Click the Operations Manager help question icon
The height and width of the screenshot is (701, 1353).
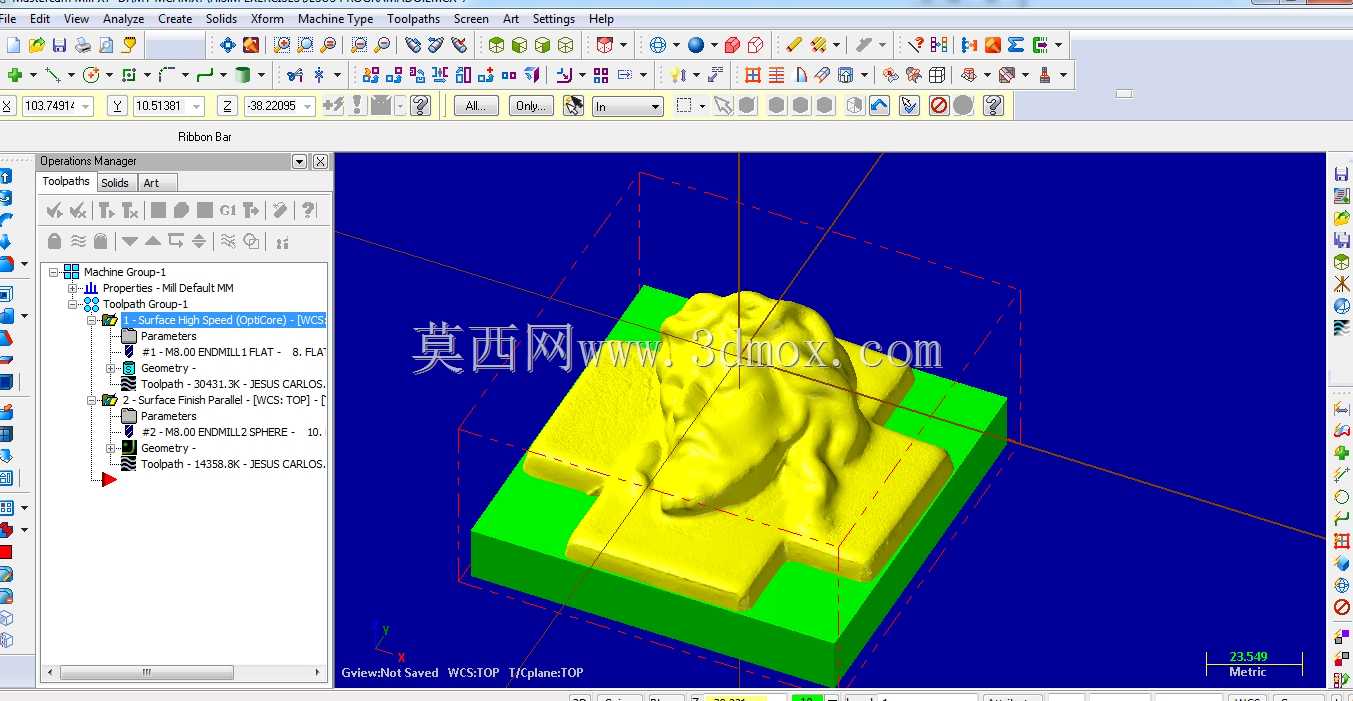tap(308, 210)
